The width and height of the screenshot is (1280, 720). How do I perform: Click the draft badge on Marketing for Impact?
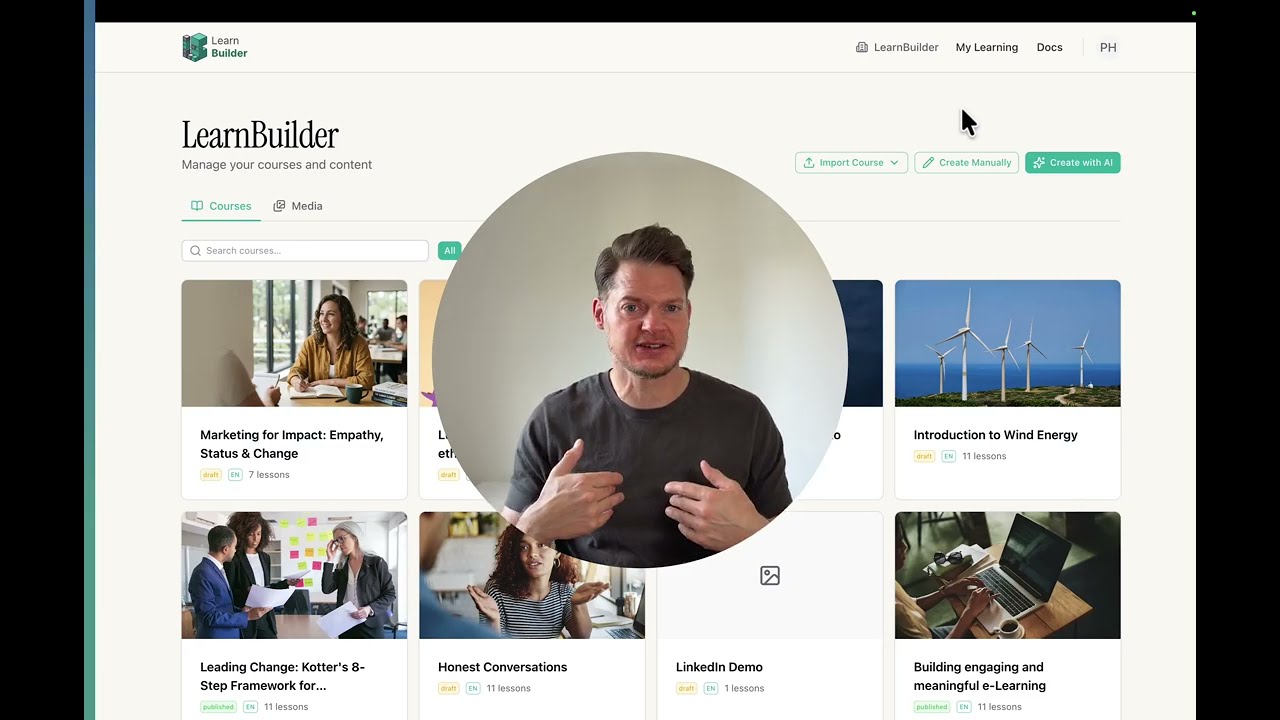tap(211, 475)
